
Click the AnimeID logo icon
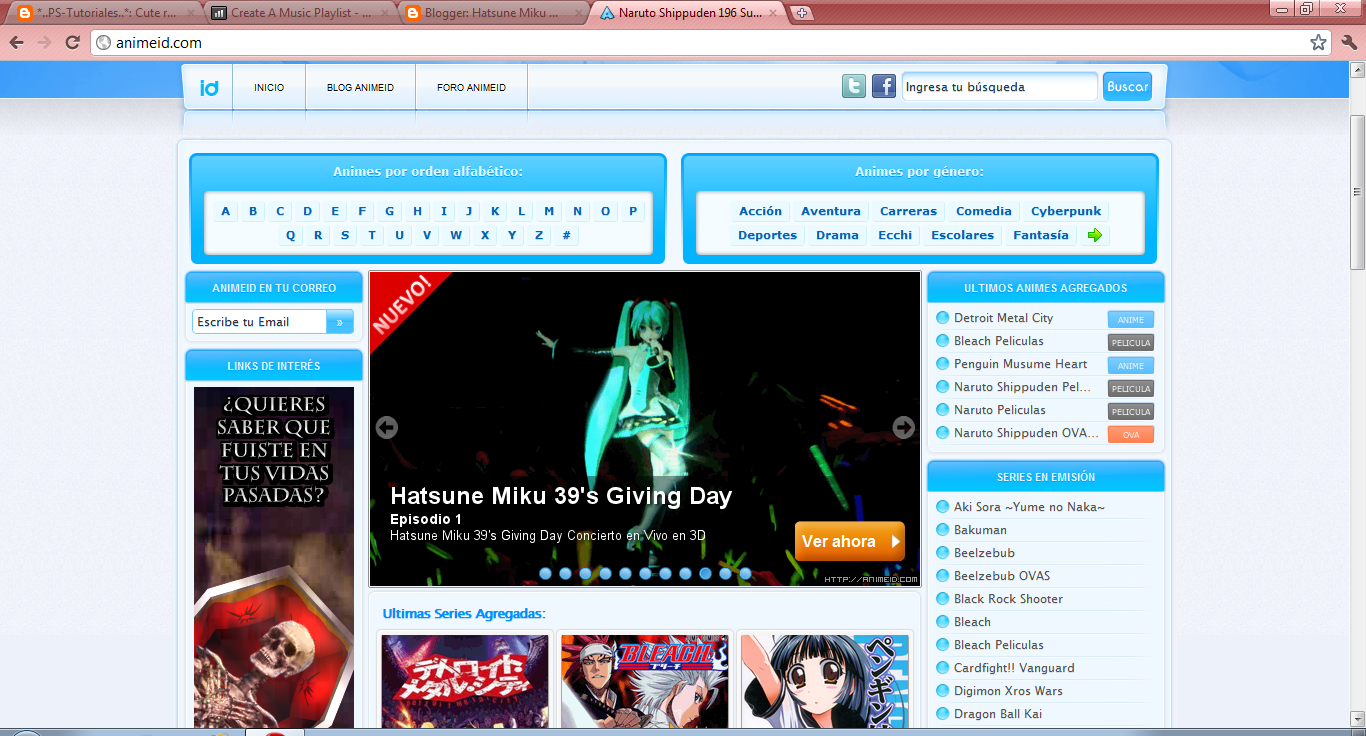coord(209,88)
